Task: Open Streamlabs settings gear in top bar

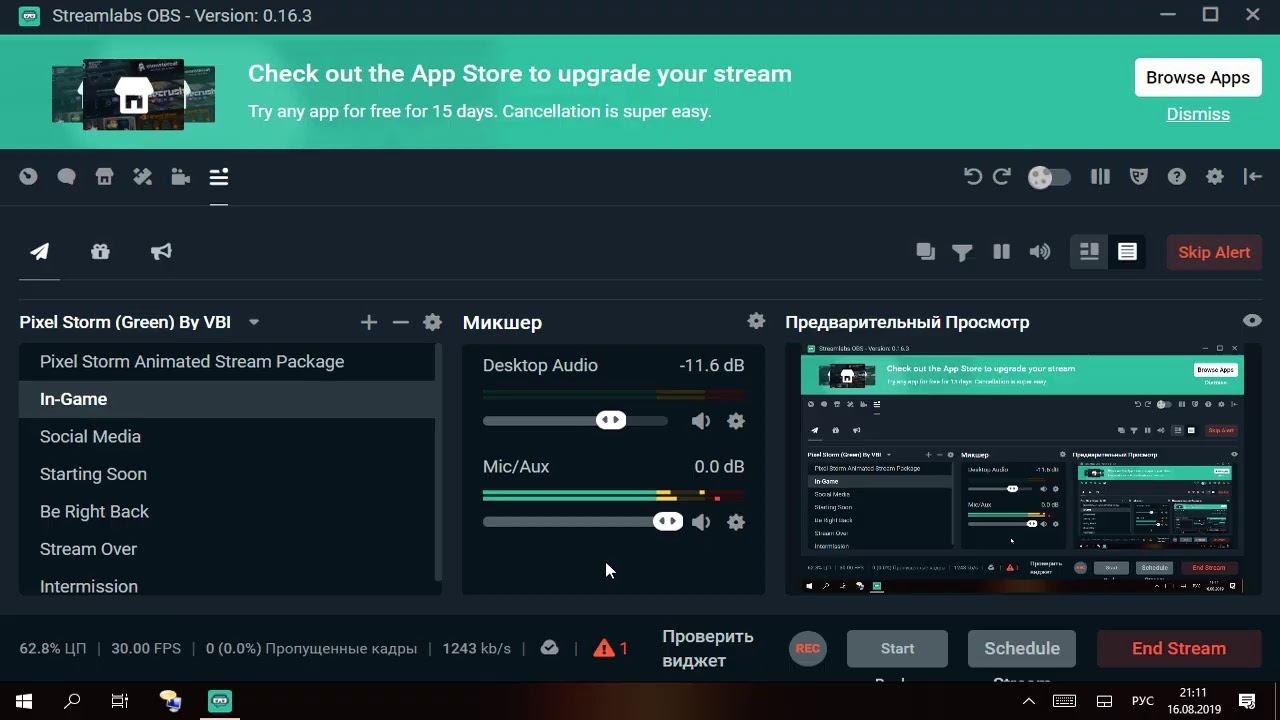Action: point(1215,177)
